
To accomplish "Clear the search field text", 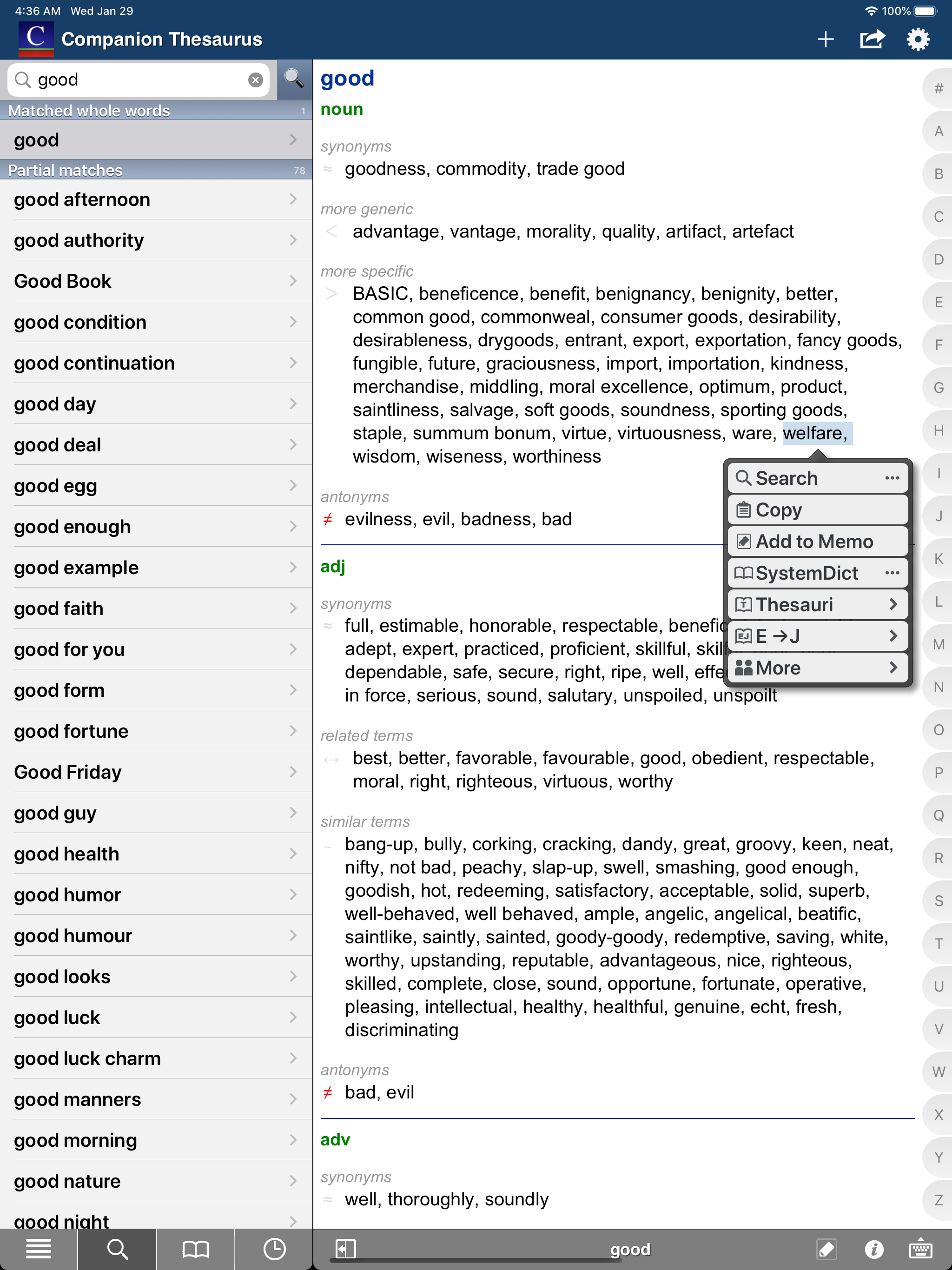I will (256, 80).
